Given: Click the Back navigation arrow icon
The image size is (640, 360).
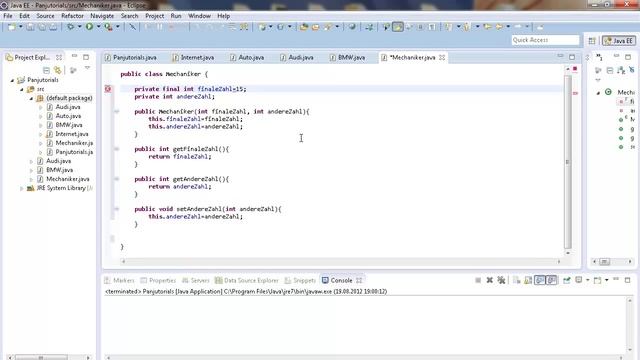Looking at the screenshot, I should (499, 27).
